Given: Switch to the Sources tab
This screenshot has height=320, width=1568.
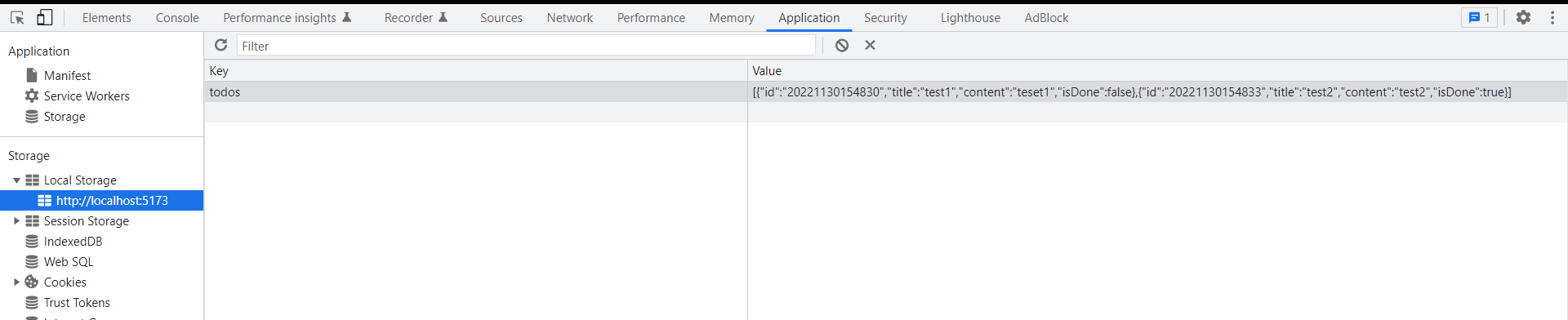Looking at the screenshot, I should coord(501,18).
